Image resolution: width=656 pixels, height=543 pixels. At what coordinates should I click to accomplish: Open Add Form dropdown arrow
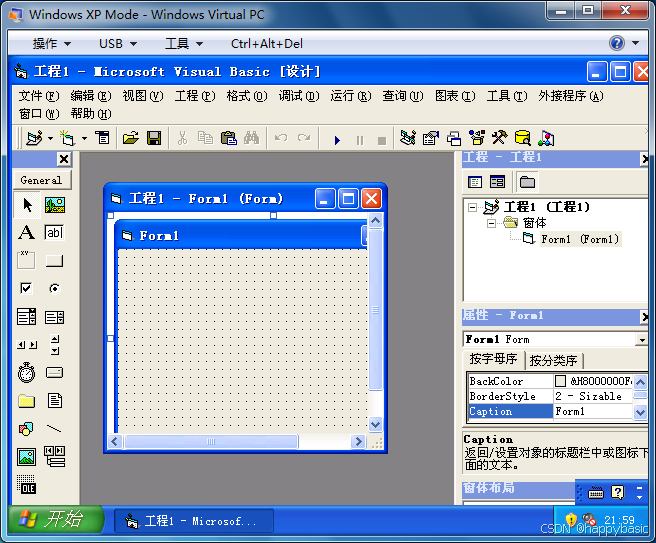click(x=84, y=138)
